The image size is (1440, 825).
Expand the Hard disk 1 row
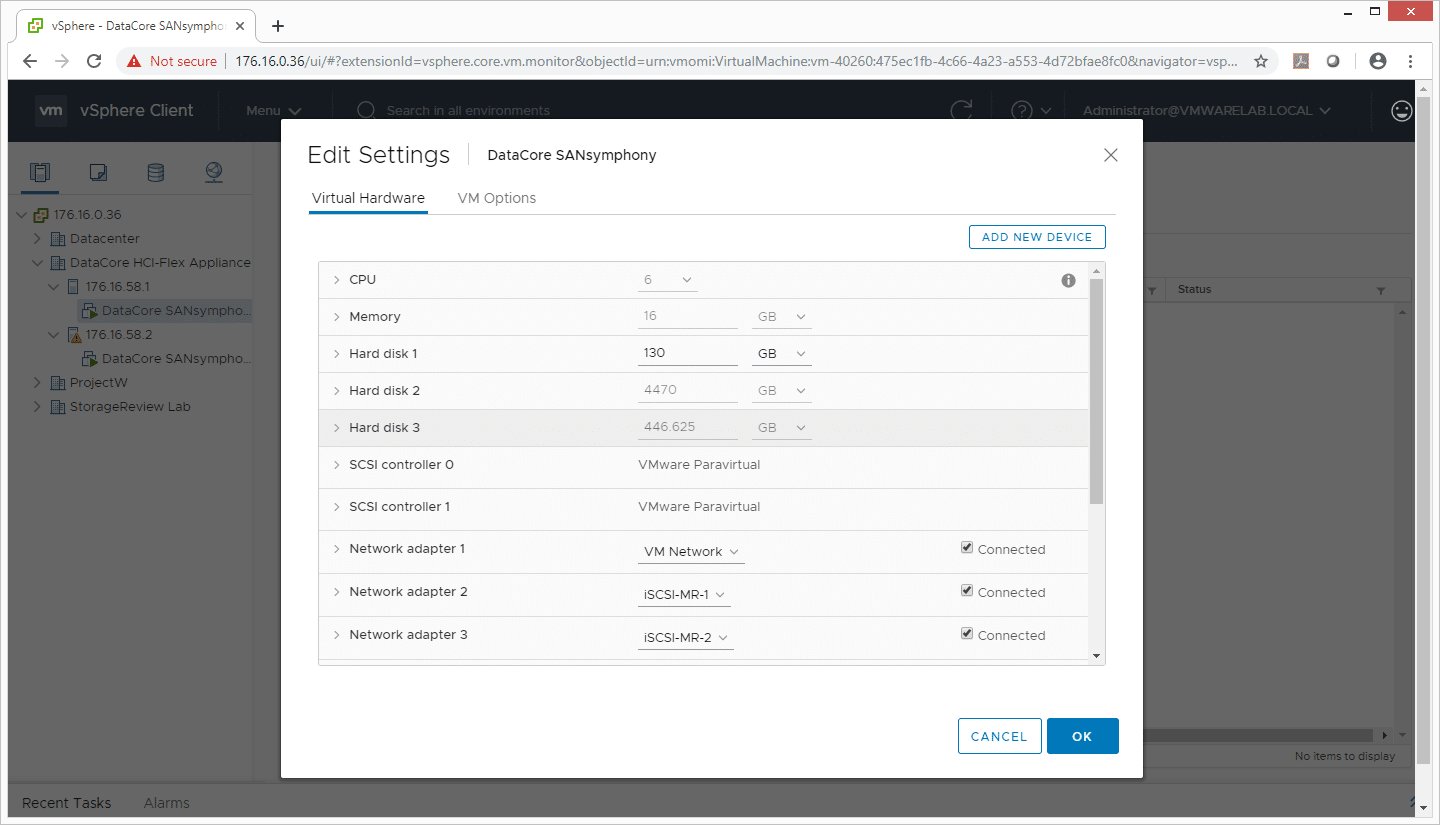[x=336, y=354]
